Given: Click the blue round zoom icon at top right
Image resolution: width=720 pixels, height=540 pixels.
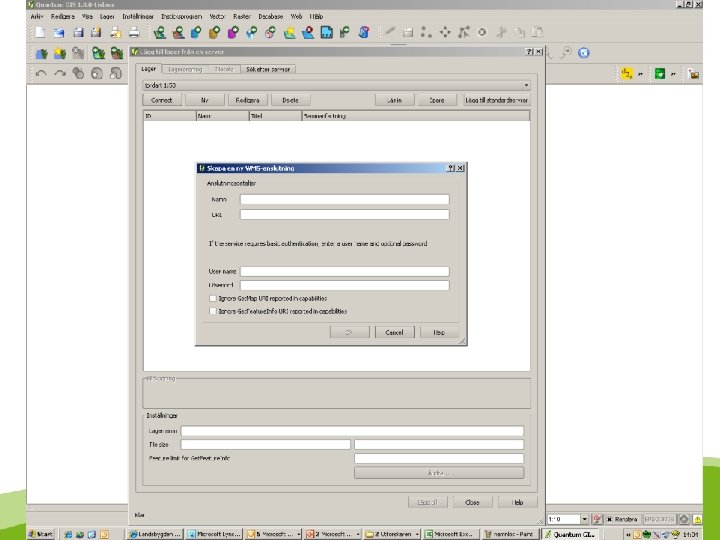Looking at the screenshot, I should tap(584, 53).
